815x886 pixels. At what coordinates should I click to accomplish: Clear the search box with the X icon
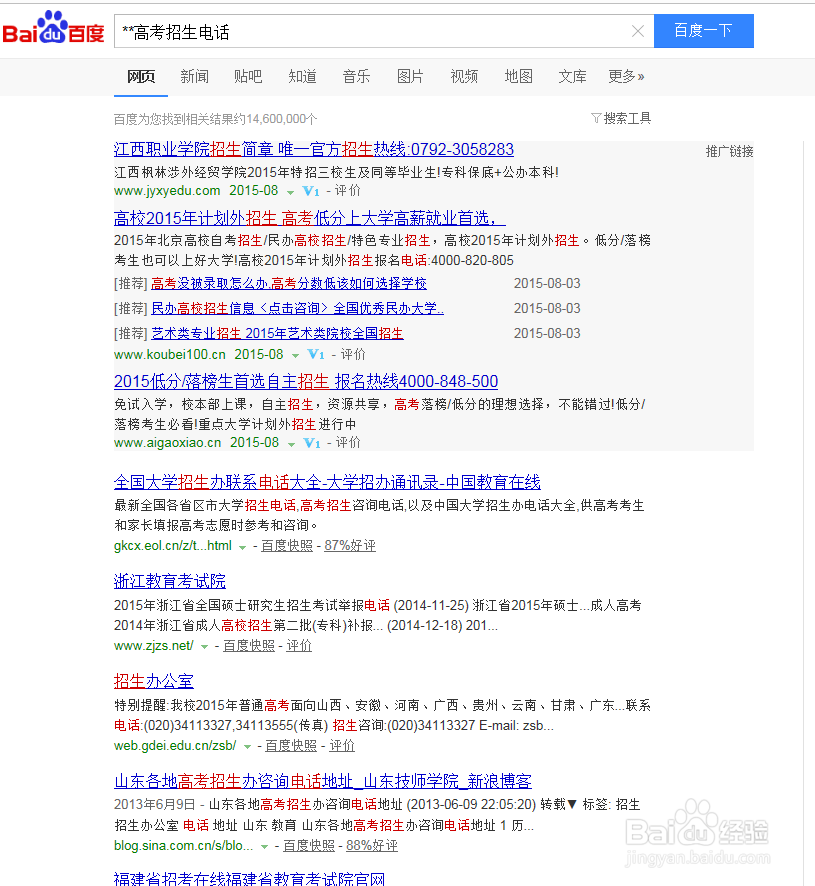click(x=638, y=31)
